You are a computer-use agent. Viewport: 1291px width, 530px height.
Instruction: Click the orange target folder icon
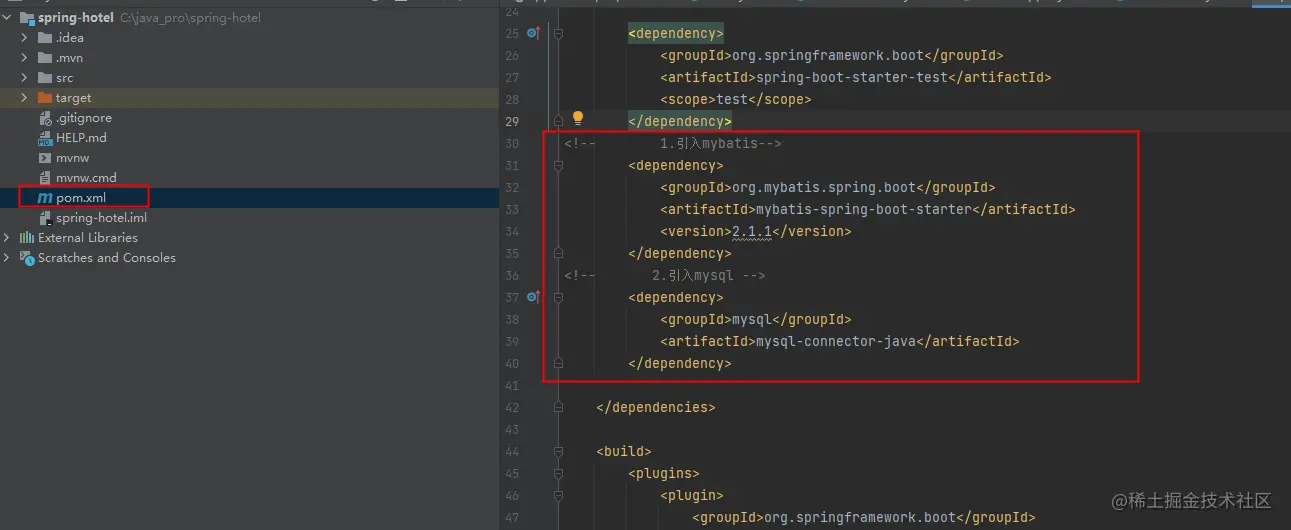45,98
